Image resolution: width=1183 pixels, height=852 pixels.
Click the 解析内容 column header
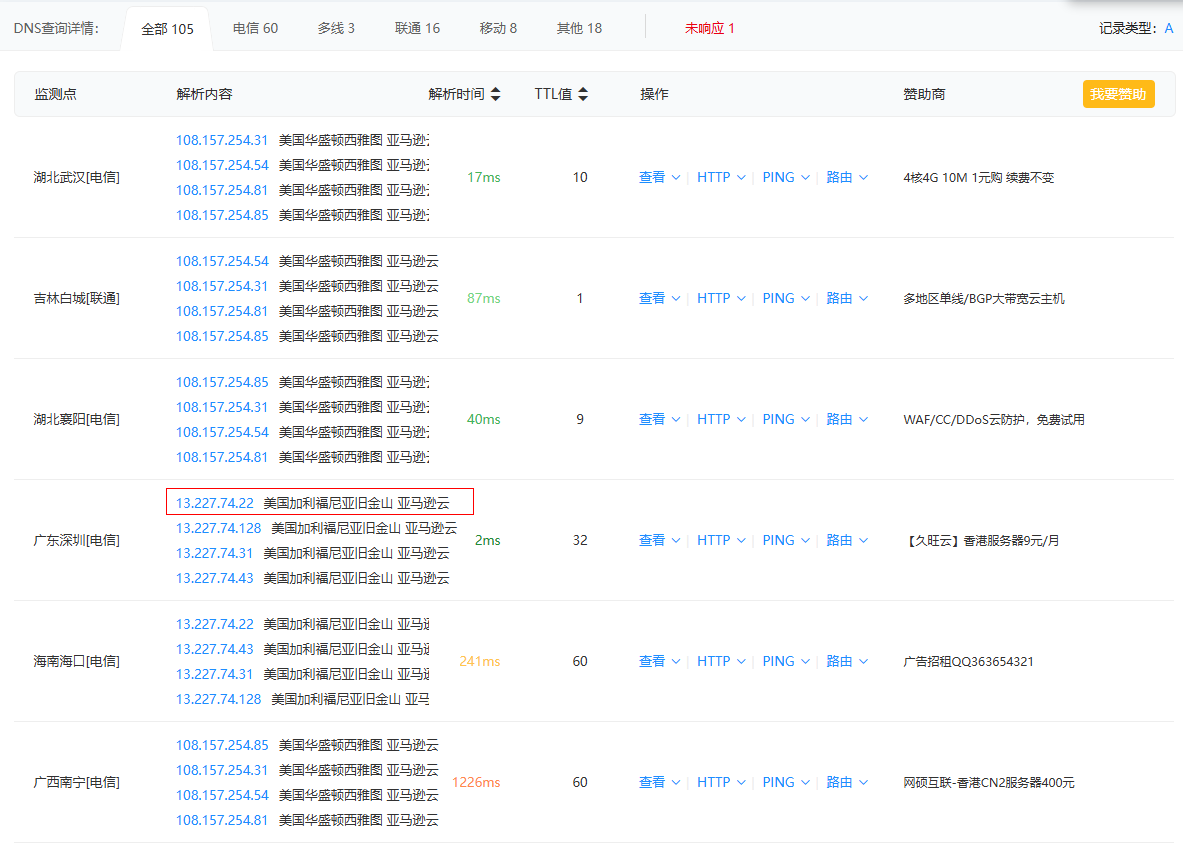click(204, 94)
